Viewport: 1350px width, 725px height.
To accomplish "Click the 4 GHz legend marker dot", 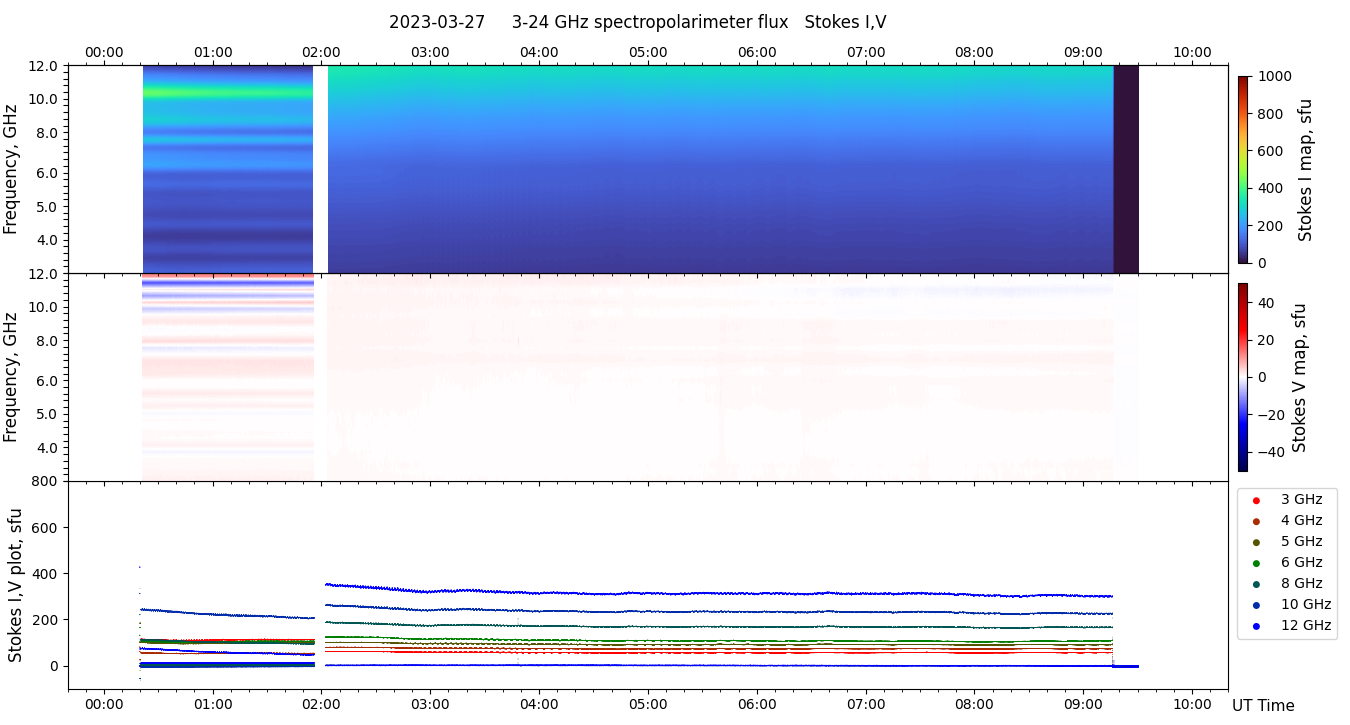I will (1256, 521).
